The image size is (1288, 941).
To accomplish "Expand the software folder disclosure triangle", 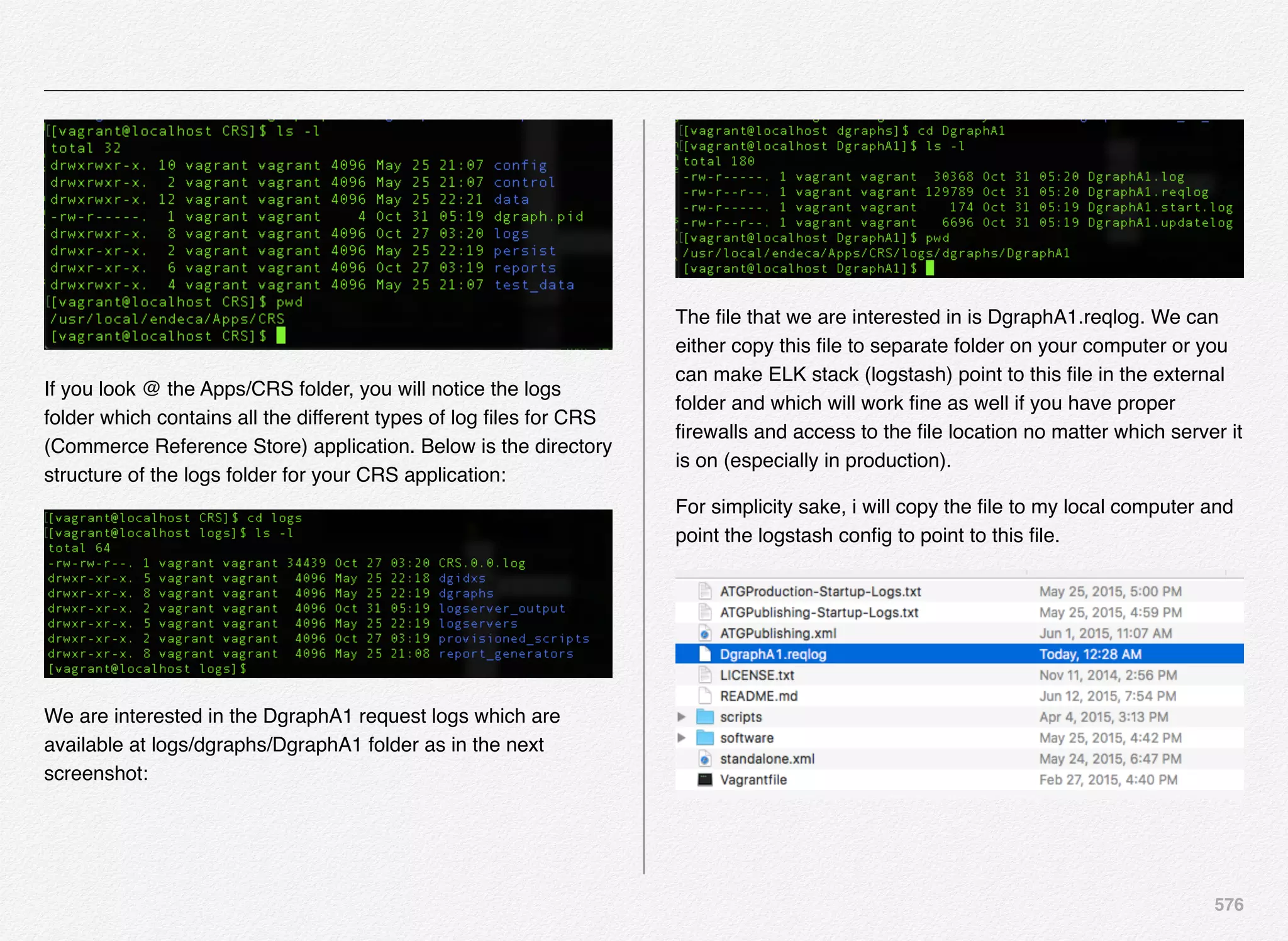I will (x=681, y=737).
